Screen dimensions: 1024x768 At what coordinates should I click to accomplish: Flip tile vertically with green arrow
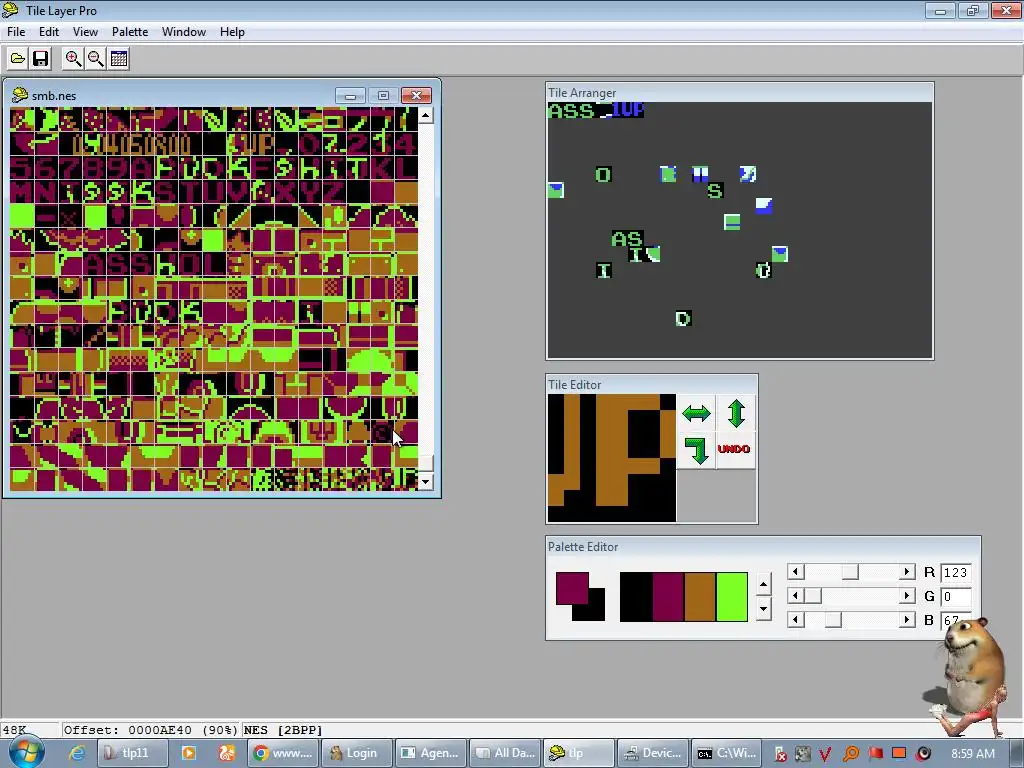736,413
